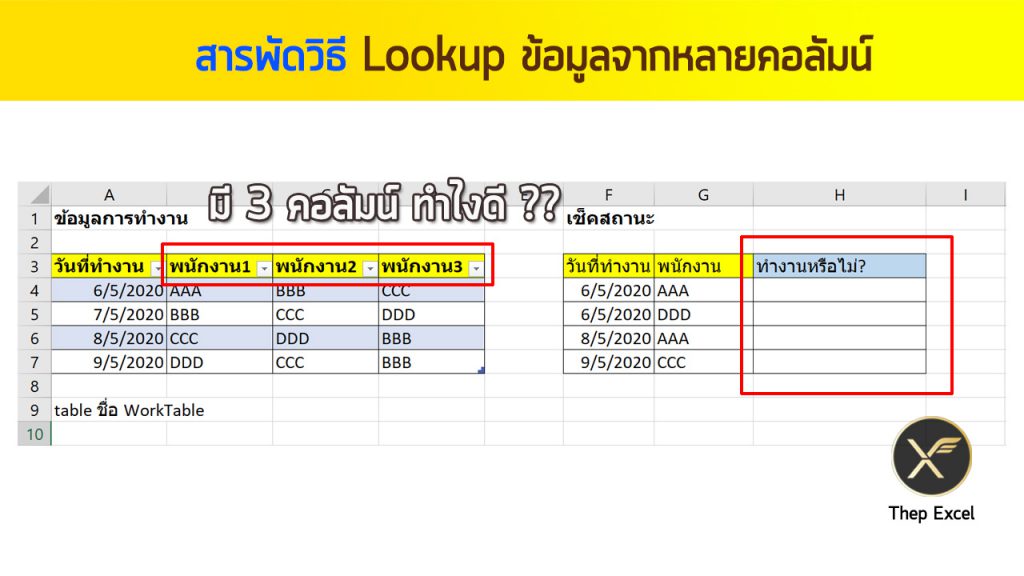Image resolution: width=1024 pixels, height=576 pixels.
Task: Click the column I header
Action: (965, 195)
